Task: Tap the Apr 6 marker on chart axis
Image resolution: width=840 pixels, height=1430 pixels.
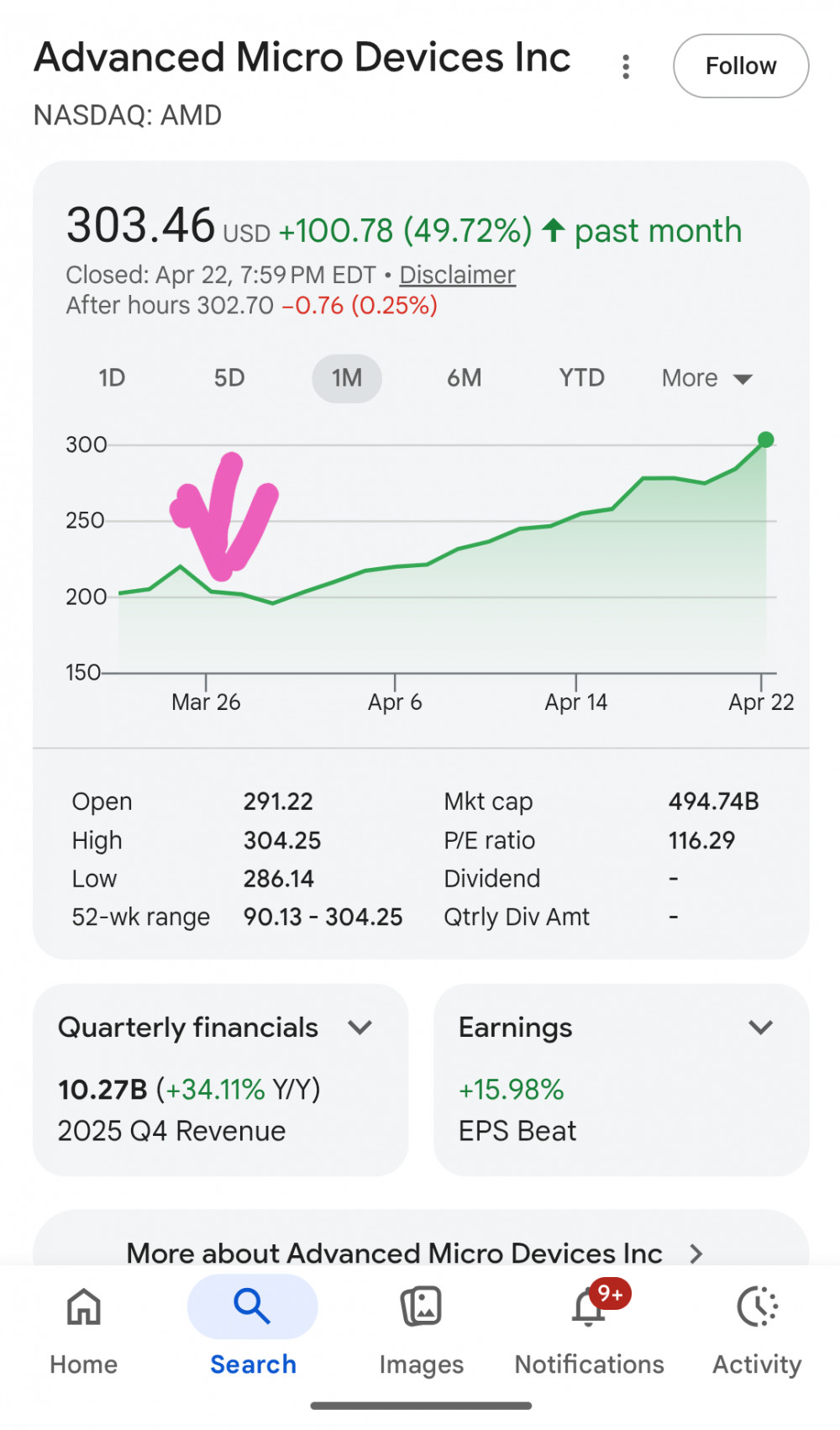Action: (395, 702)
